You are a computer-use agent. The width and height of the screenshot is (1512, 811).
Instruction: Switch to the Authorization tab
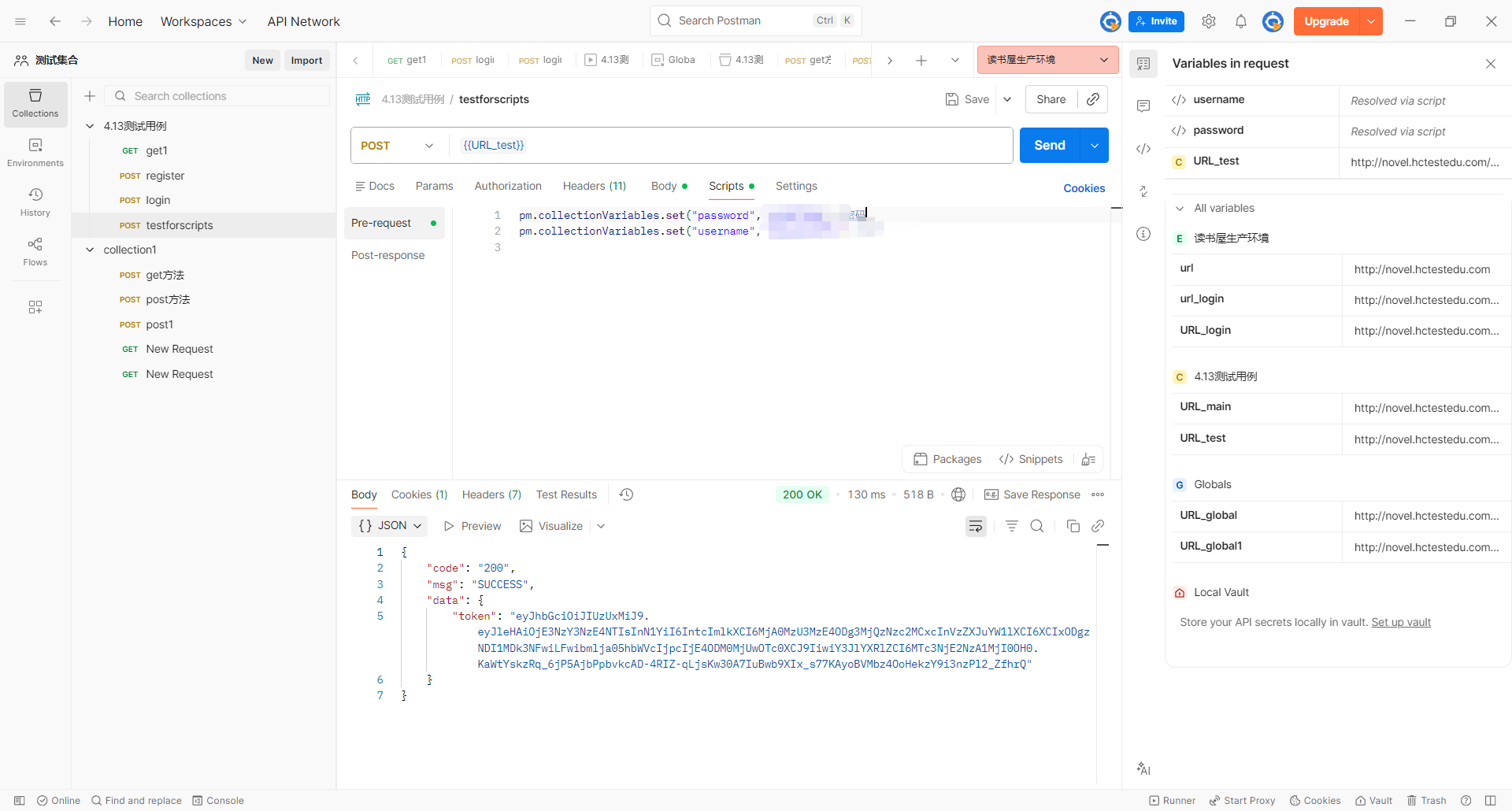508,187
